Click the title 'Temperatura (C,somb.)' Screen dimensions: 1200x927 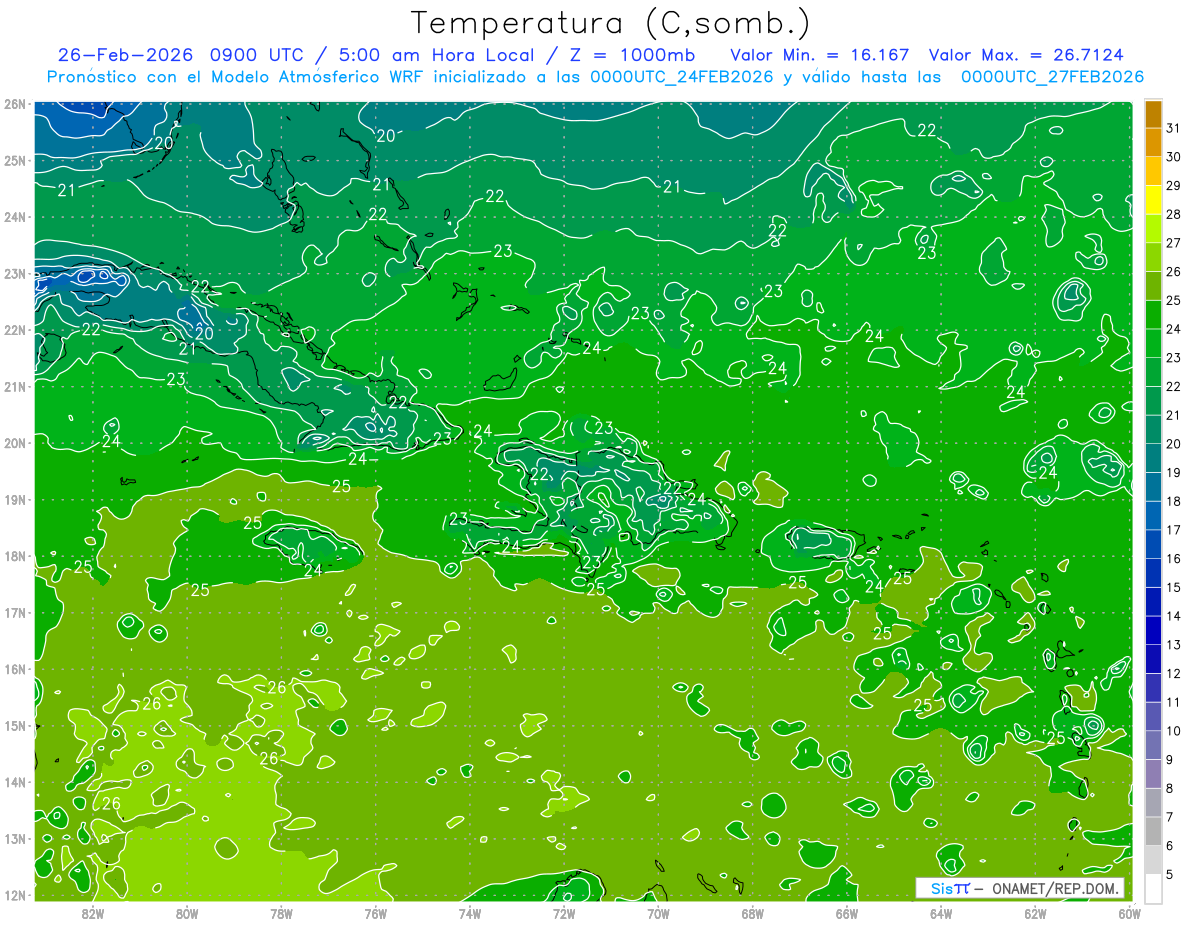coord(610,23)
